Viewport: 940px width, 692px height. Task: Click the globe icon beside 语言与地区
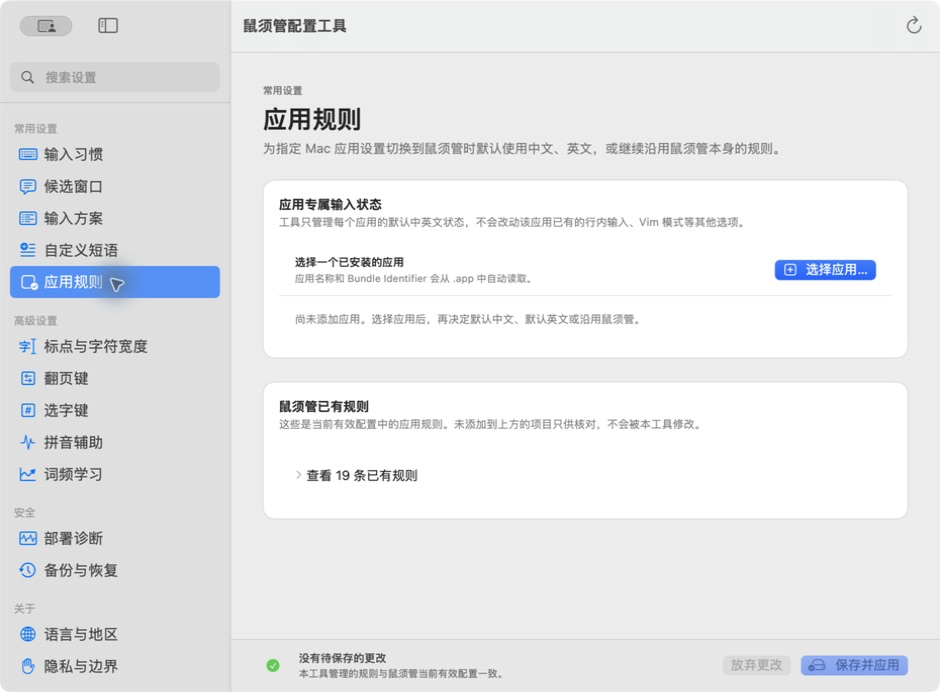[28, 634]
